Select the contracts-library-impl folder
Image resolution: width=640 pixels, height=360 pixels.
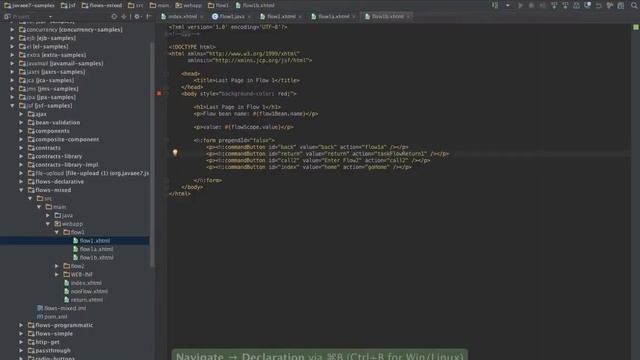[x=63, y=165]
